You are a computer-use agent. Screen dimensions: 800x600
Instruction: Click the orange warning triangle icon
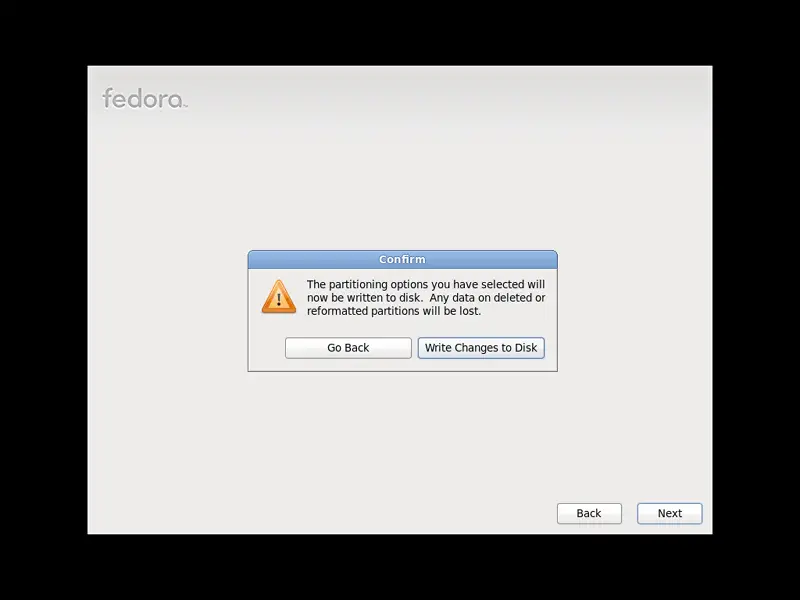click(x=279, y=296)
